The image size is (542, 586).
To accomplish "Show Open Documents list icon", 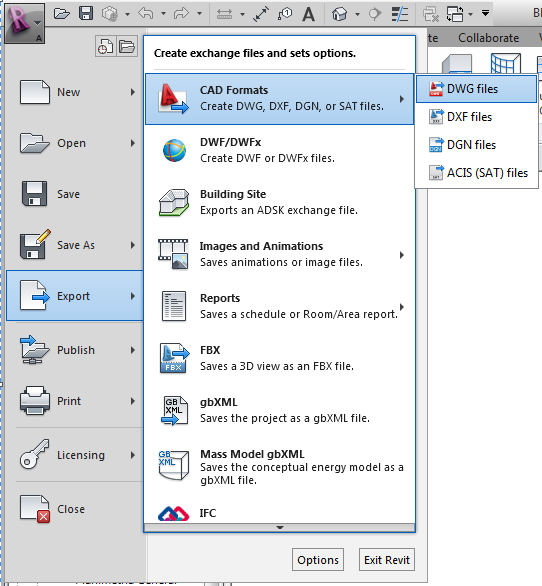I will [127, 47].
